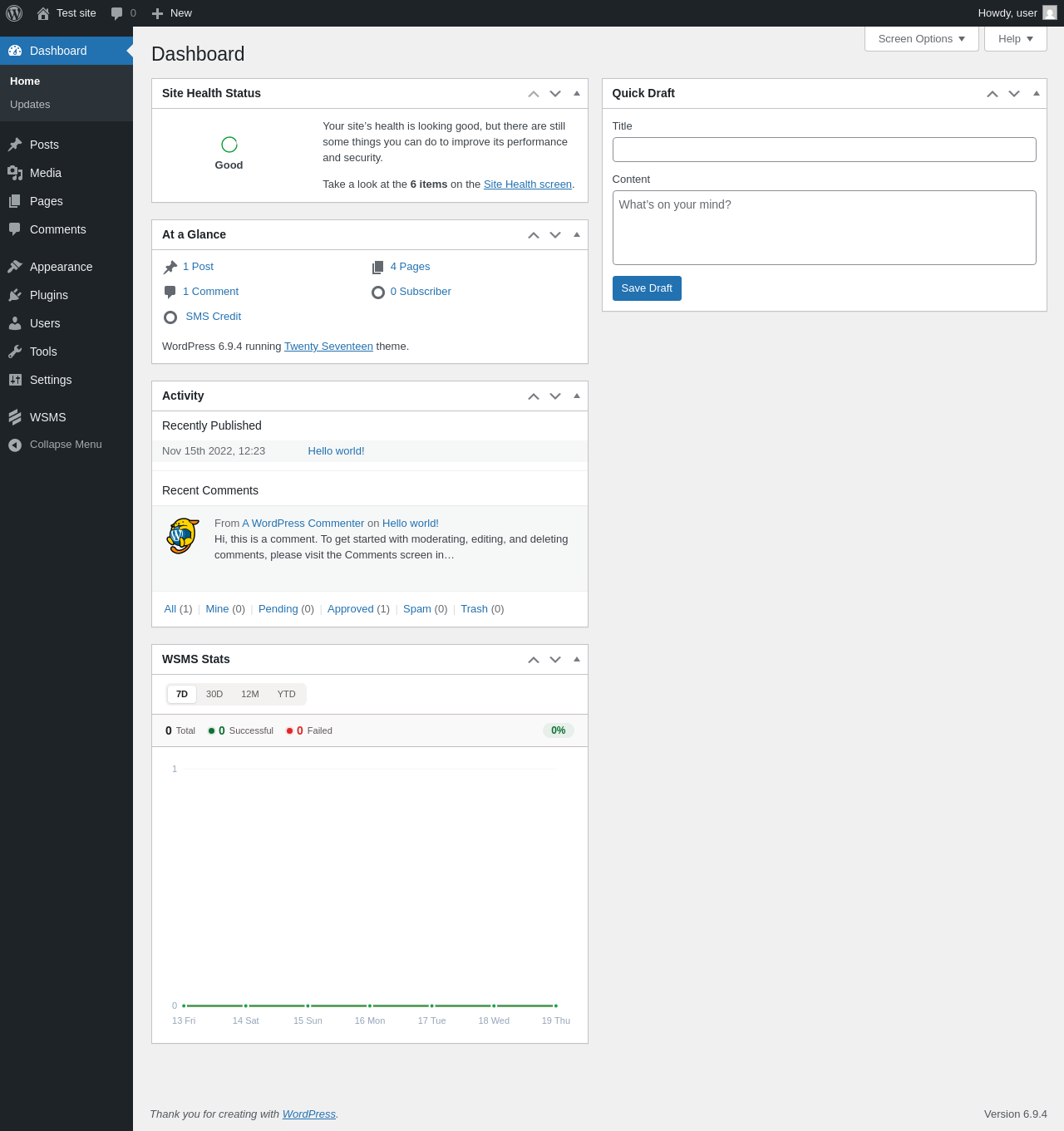Image resolution: width=1064 pixels, height=1131 pixels.
Task: Open the Media library icon in sidebar
Action: pos(15,173)
